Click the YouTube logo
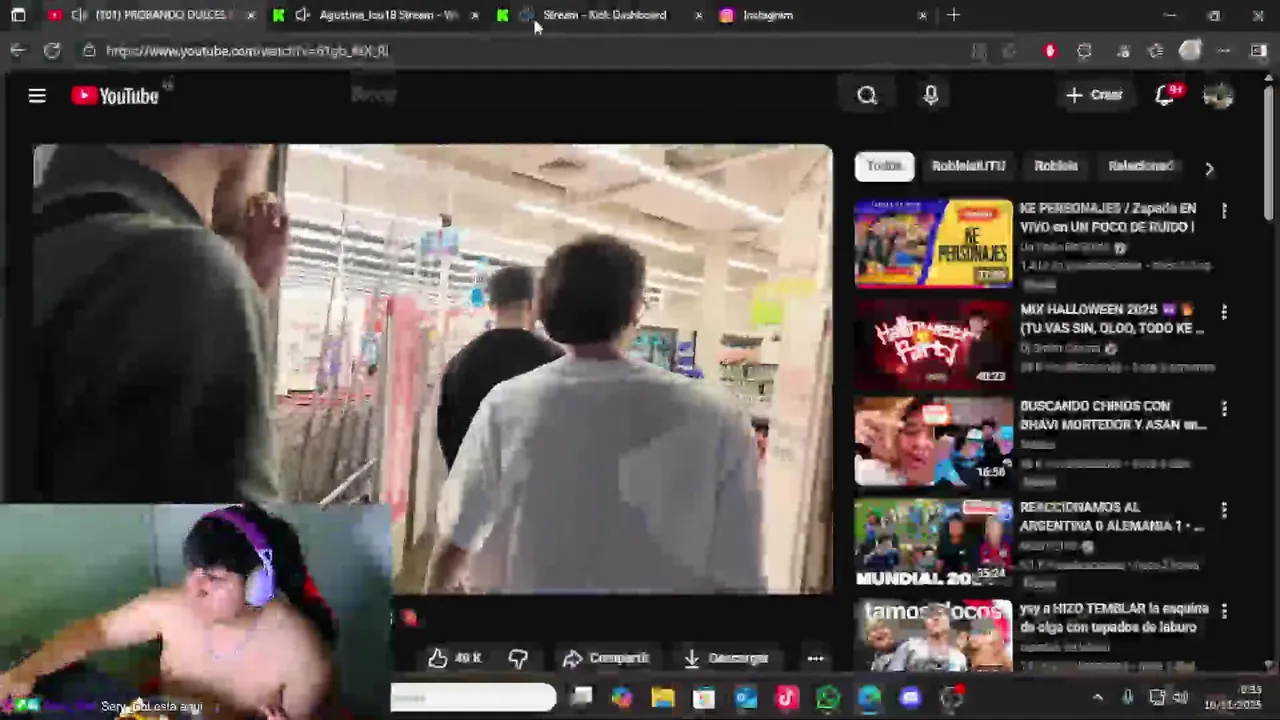Viewport: 1280px width, 720px height. click(x=115, y=96)
